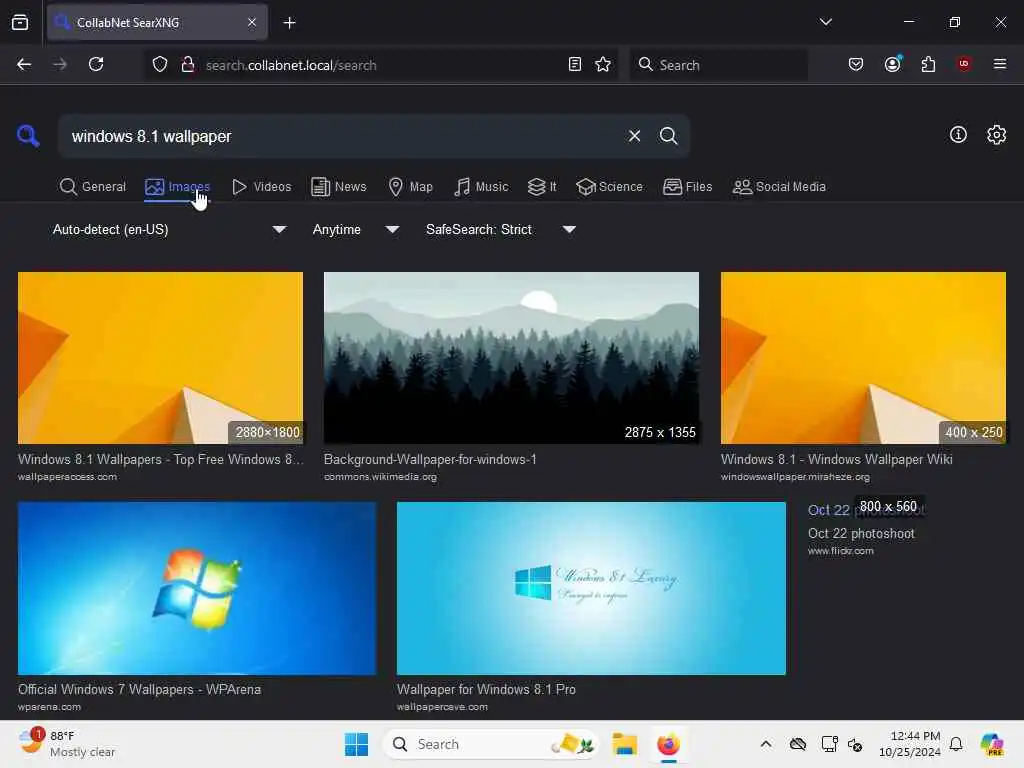Viewport: 1024px width, 768px height.
Task: Open Extensions puzzle icon
Action: pos(928,64)
